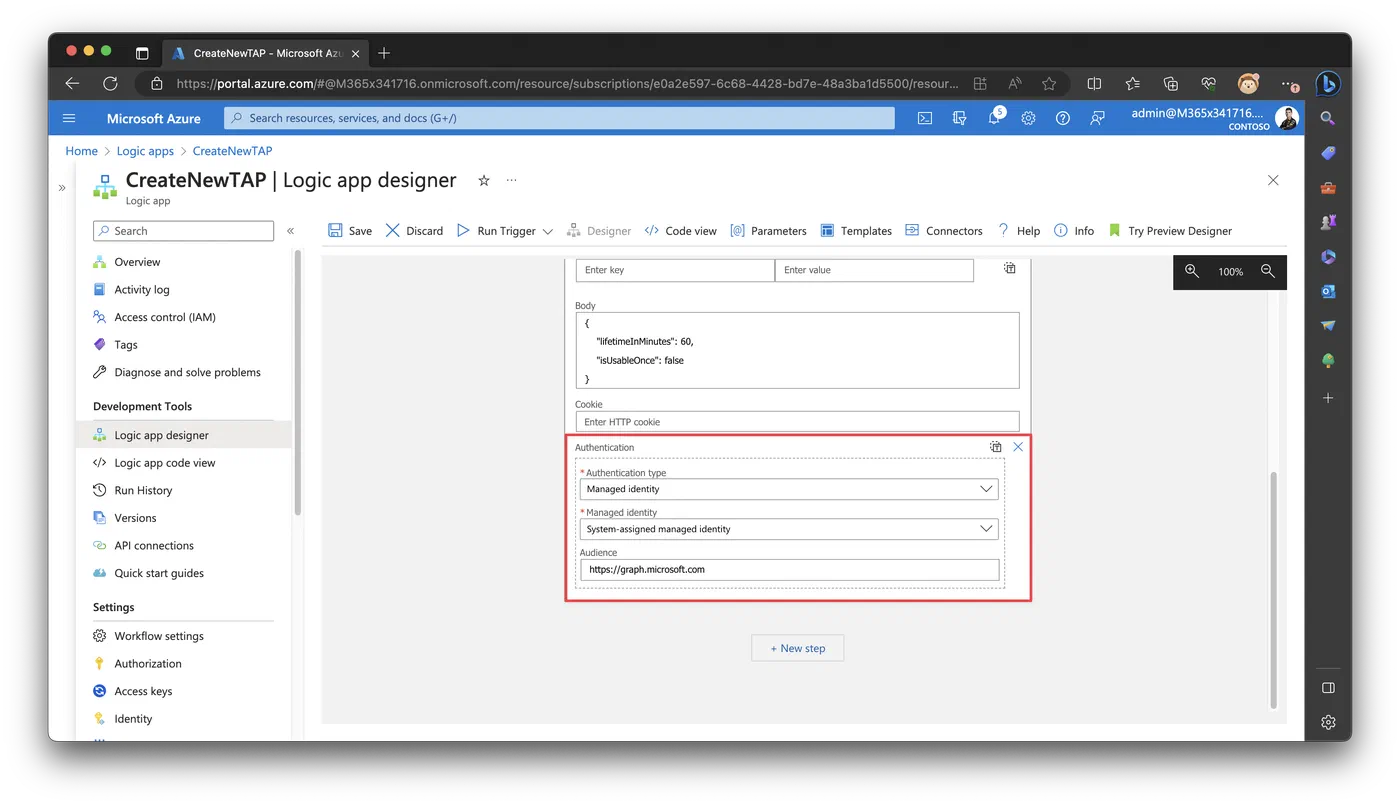Collapse the left navigation menu chevron
The height and width of the screenshot is (805, 1400).
pyautogui.click(x=291, y=231)
